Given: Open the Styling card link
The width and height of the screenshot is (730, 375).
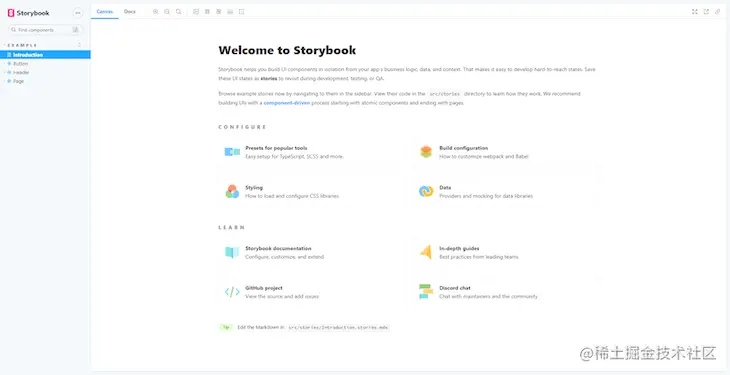Looking at the screenshot, I should pyautogui.click(x=310, y=191).
